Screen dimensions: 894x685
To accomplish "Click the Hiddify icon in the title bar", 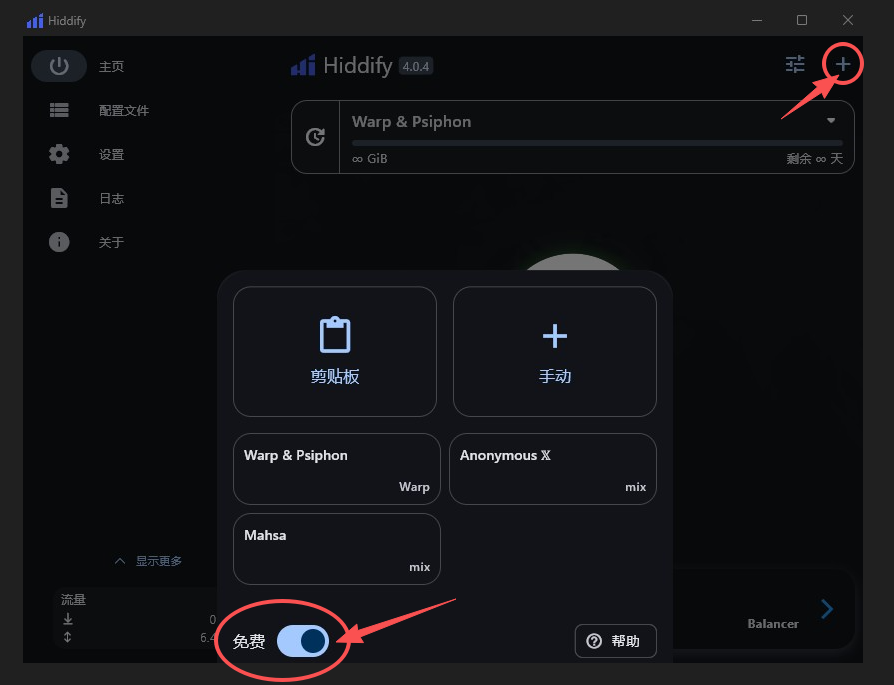I will tap(34, 21).
